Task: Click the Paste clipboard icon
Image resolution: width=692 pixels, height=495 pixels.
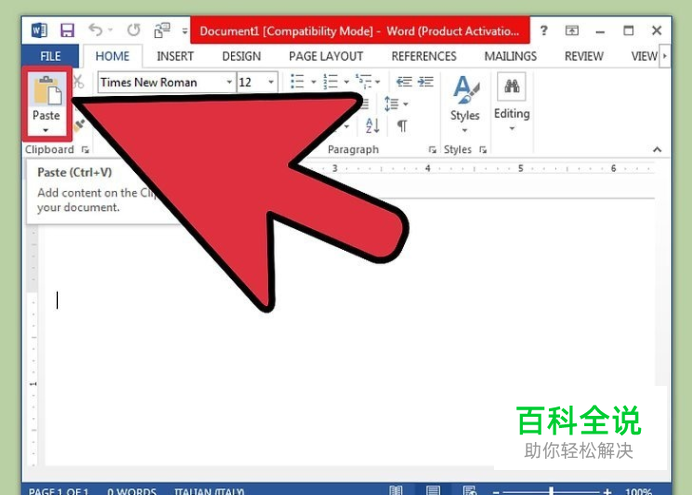Action: (x=48, y=90)
